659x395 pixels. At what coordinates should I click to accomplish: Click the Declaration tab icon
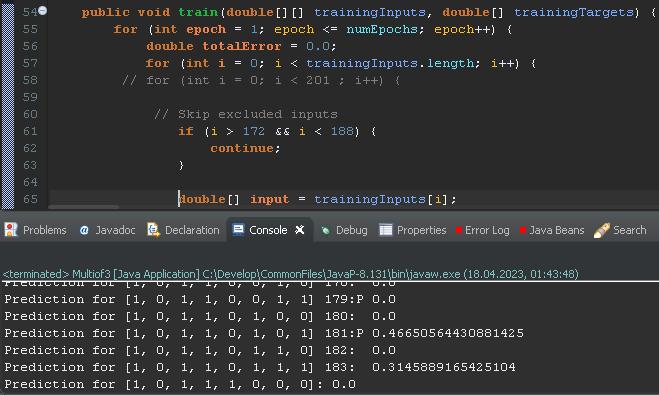(153, 230)
